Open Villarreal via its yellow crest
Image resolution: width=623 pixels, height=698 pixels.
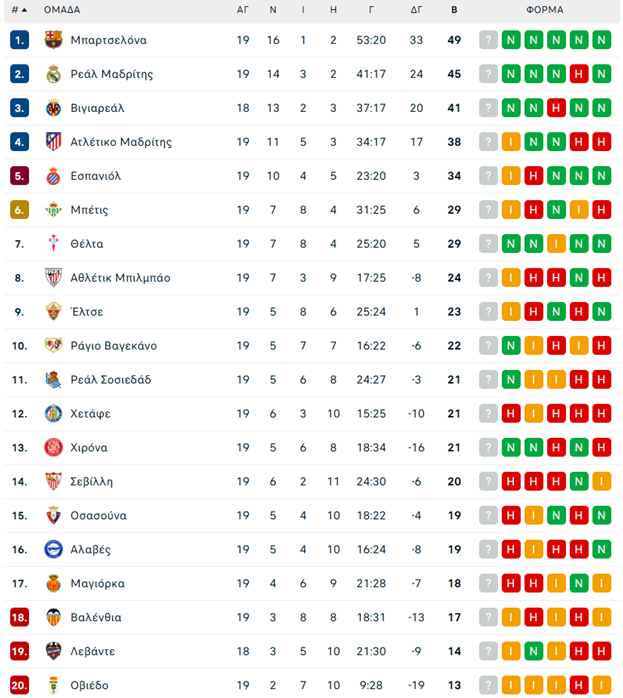click(53, 108)
